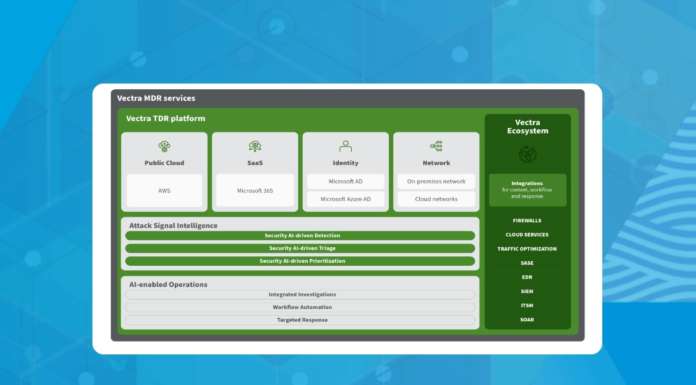Click the Network label

(436, 163)
